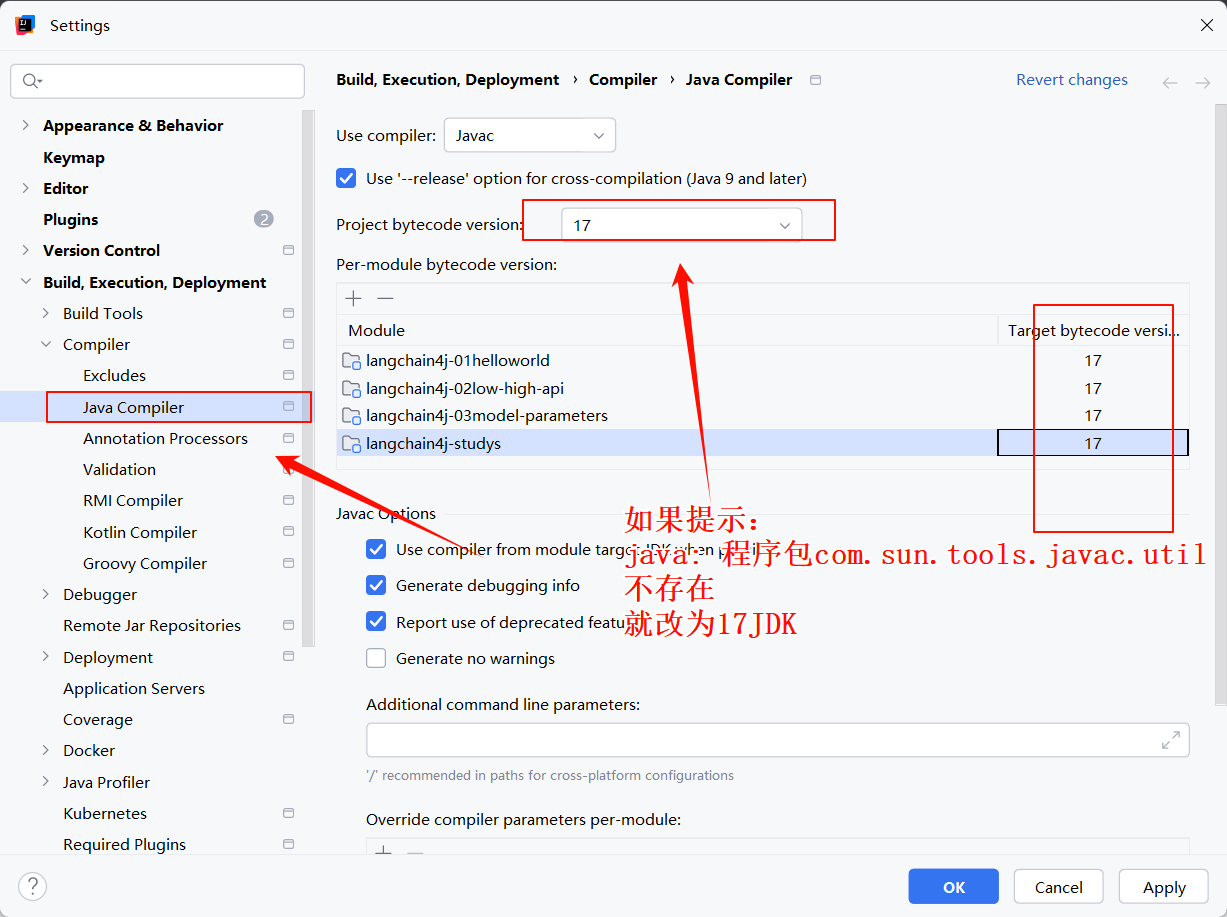Click the search magnifier icon
Viewport: 1227px width, 917px height.
point(31,81)
